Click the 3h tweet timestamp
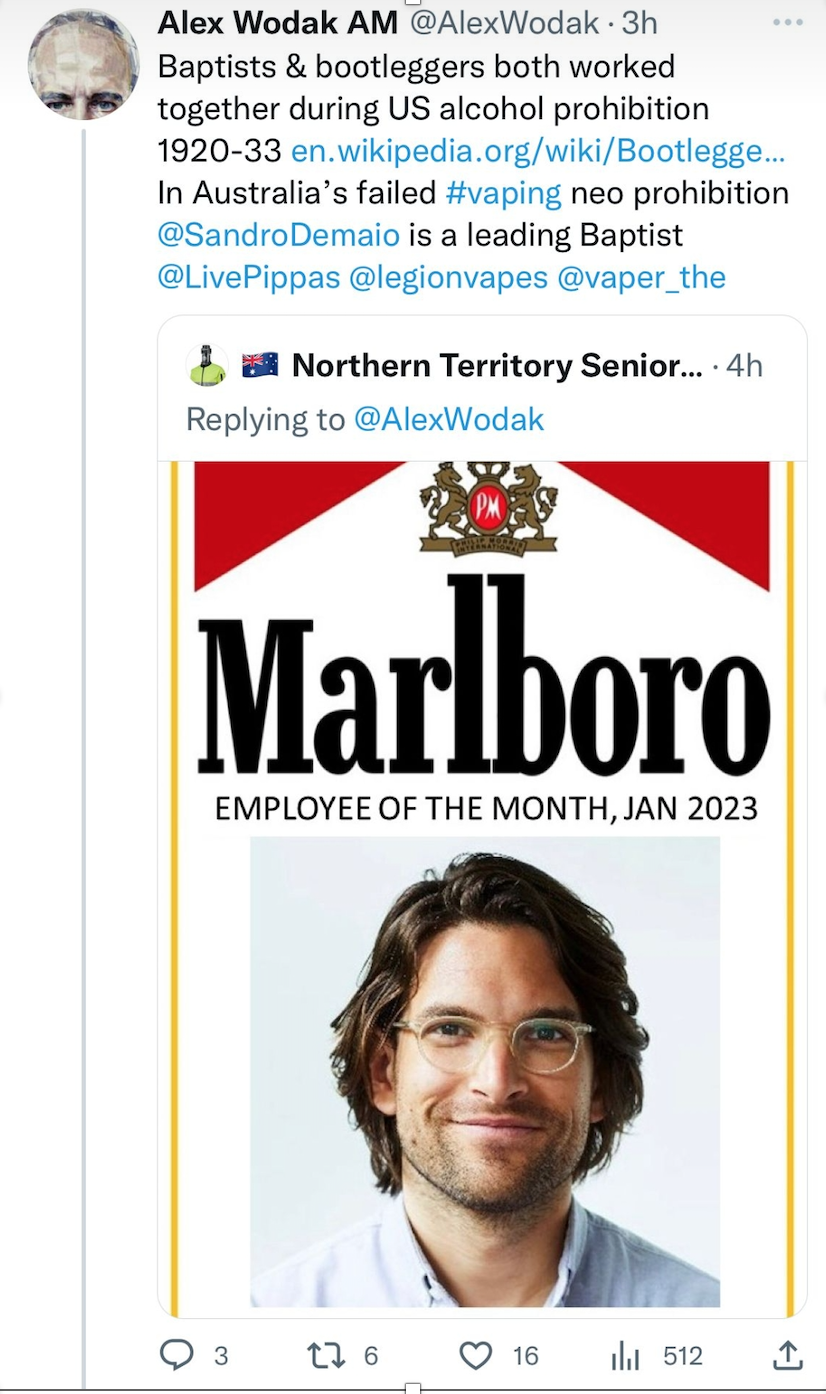The height and width of the screenshot is (1394, 826). click(639, 22)
